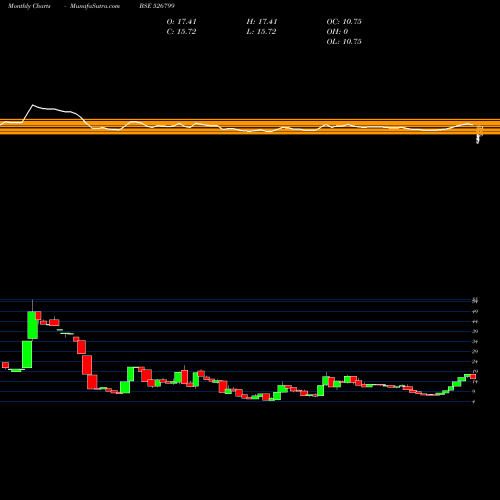Click the white indicator line's peak
500x500 pixels.
pyautogui.click(x=33, y=105)
